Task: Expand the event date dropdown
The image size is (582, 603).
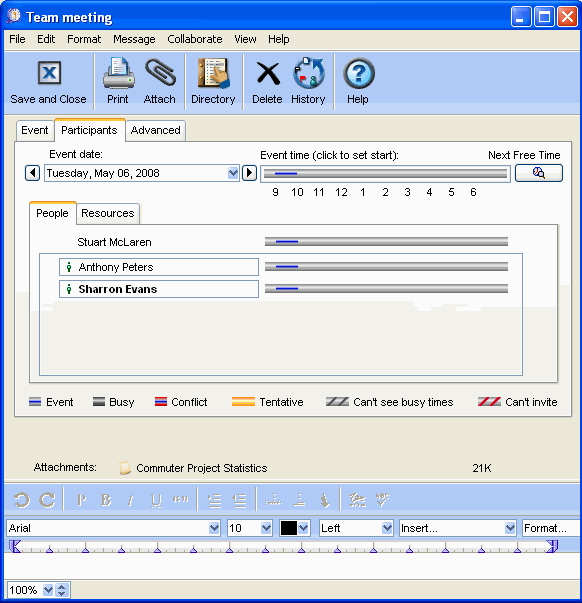Action: (x=233, y=173)
